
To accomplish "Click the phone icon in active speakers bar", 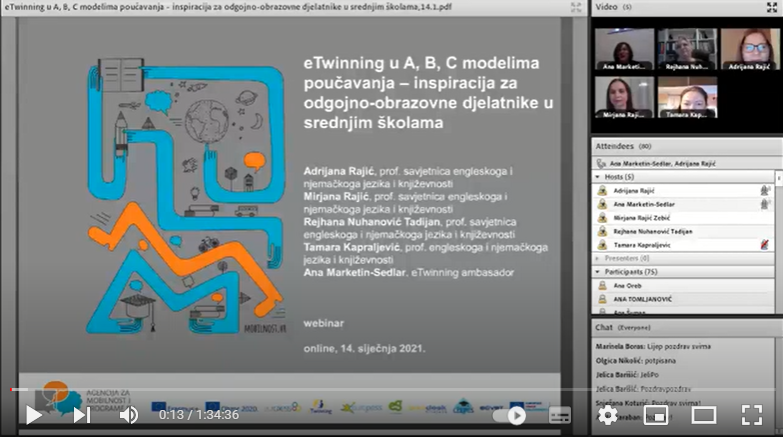I will (601, 163).
